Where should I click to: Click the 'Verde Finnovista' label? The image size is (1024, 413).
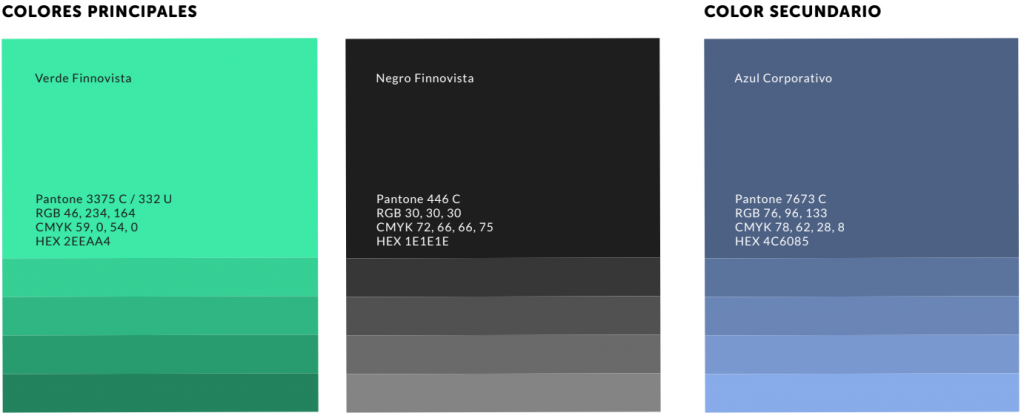(x=83, y=78)
